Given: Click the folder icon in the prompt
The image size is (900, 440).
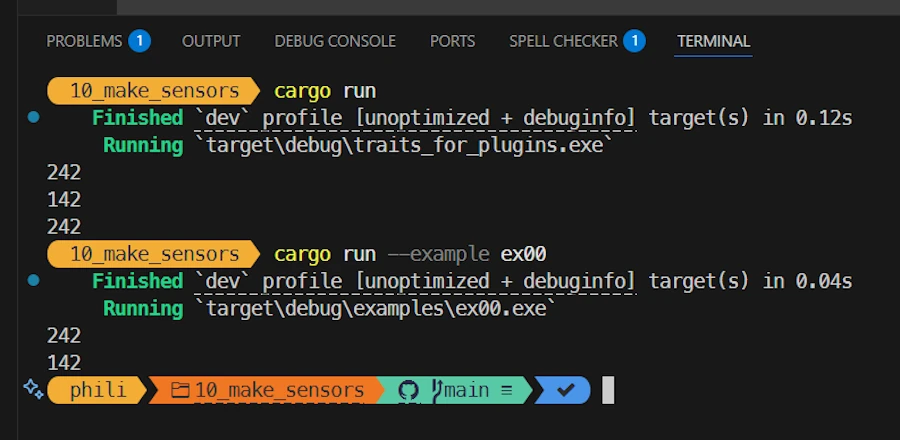Looking at the screenshot, I should [180, 390].
